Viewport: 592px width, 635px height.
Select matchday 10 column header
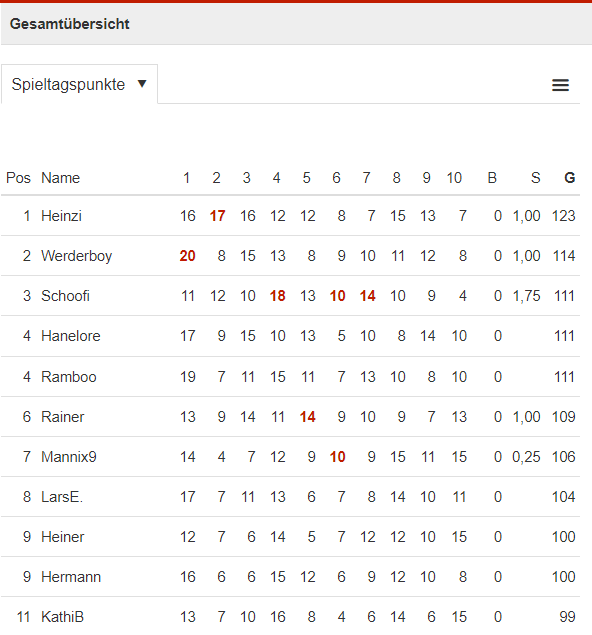(x=454, y=178)
